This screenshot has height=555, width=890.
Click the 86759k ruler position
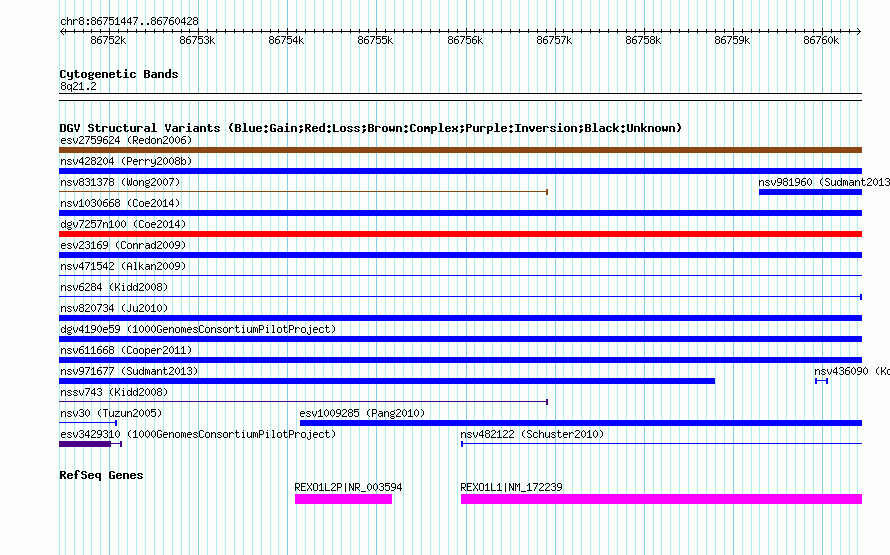tap(732, 40)
